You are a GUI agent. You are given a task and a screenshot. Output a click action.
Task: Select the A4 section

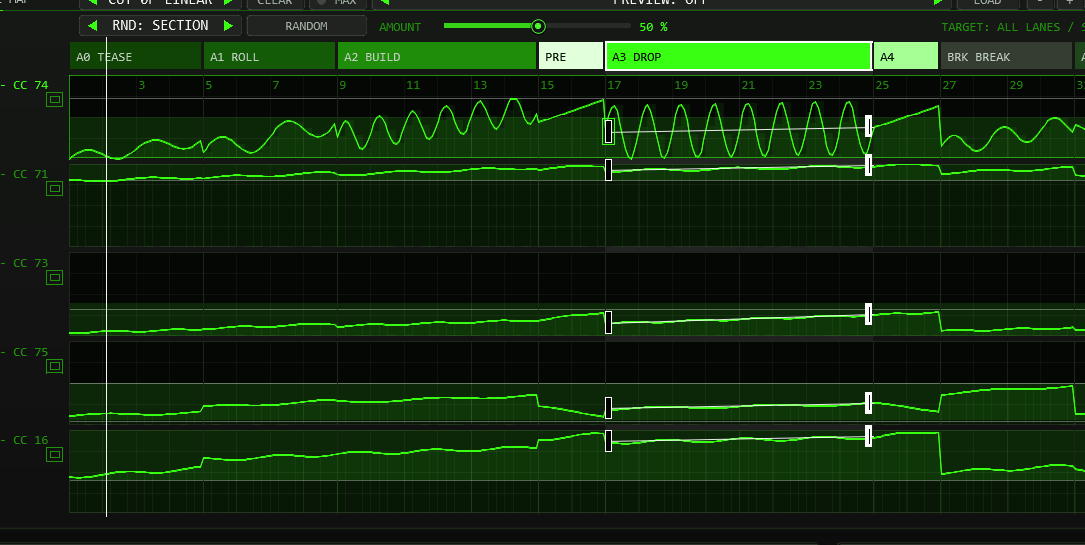(906, 57)
